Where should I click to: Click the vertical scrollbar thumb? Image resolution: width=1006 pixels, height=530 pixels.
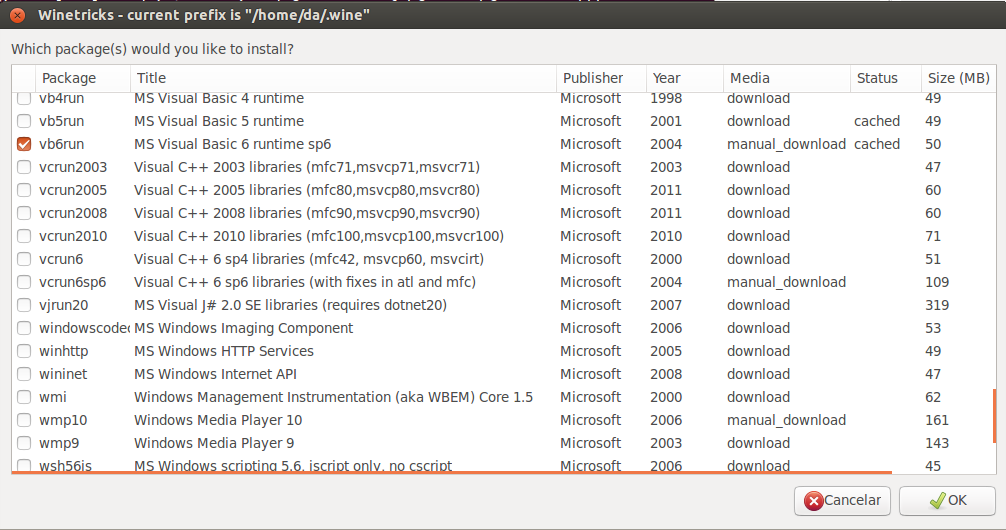994,415
